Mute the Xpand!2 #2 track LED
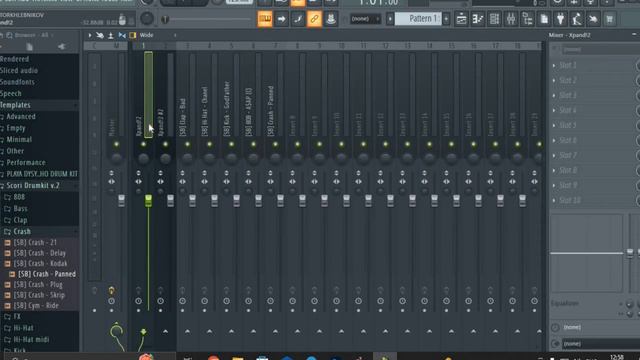Screen dimensions: 640x360 pyautogui.click(x=165, y=144)
